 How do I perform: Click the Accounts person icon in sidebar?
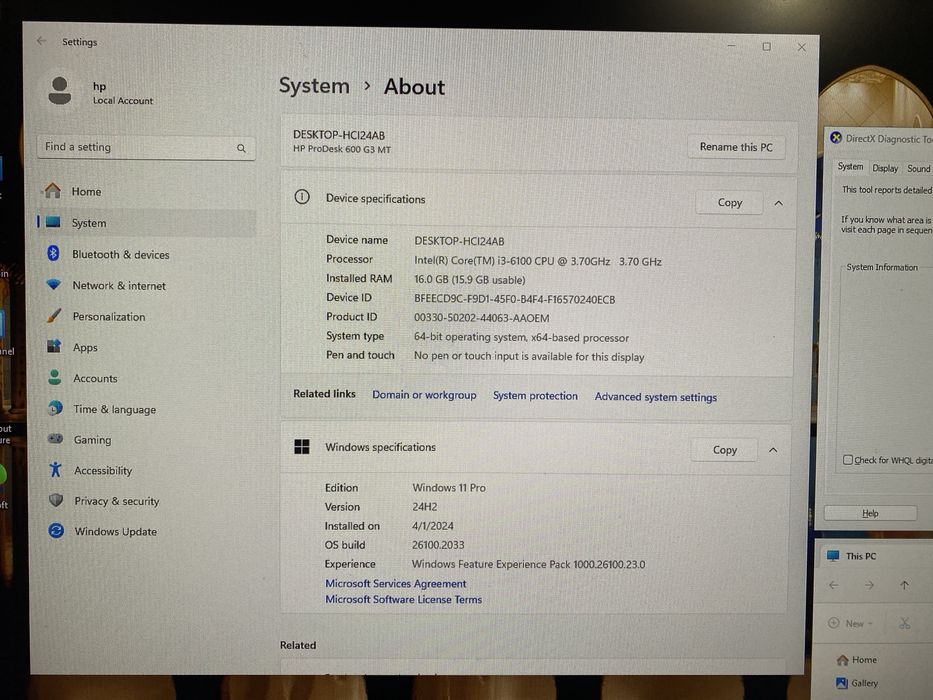(55, 377)
